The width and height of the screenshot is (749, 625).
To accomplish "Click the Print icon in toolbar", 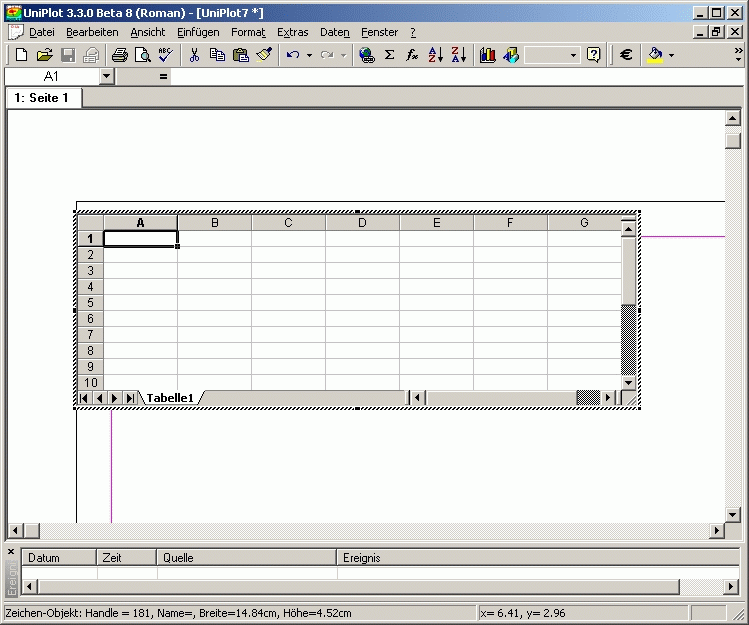I will click(x=120, y=55).
